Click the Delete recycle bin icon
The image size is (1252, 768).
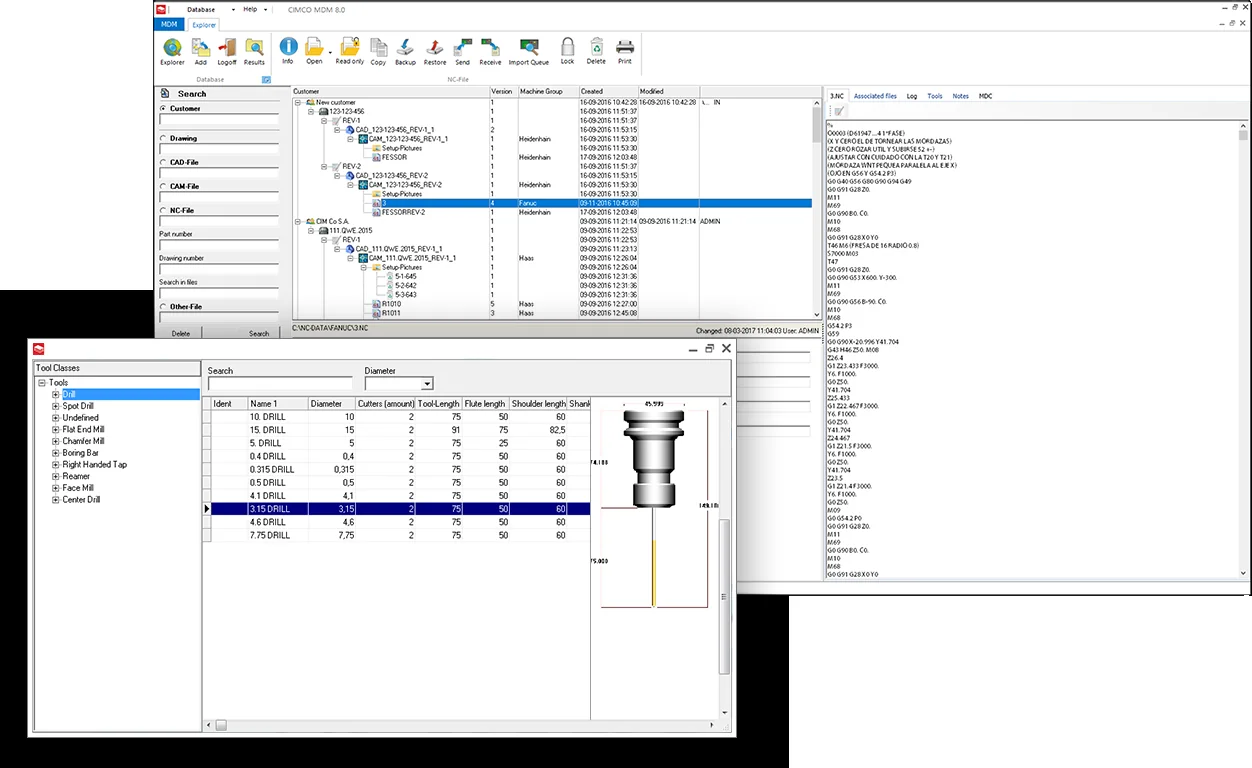[596, 51]
